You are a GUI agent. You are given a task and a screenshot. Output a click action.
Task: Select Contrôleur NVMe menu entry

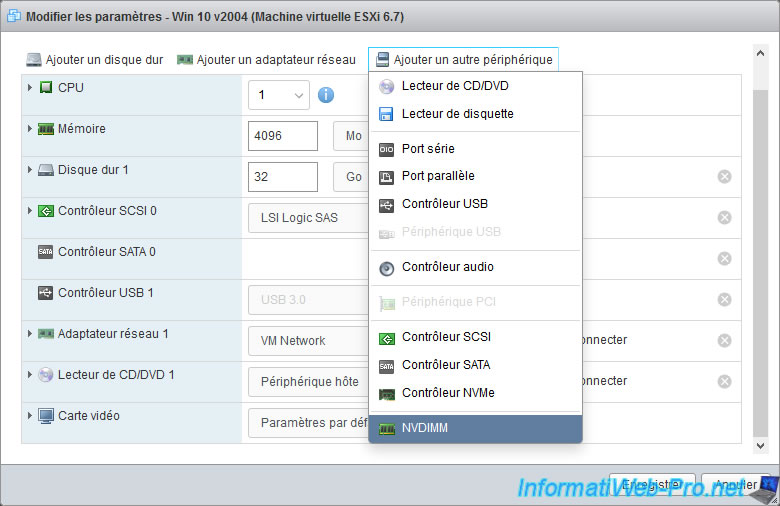[x=448, y=393]
